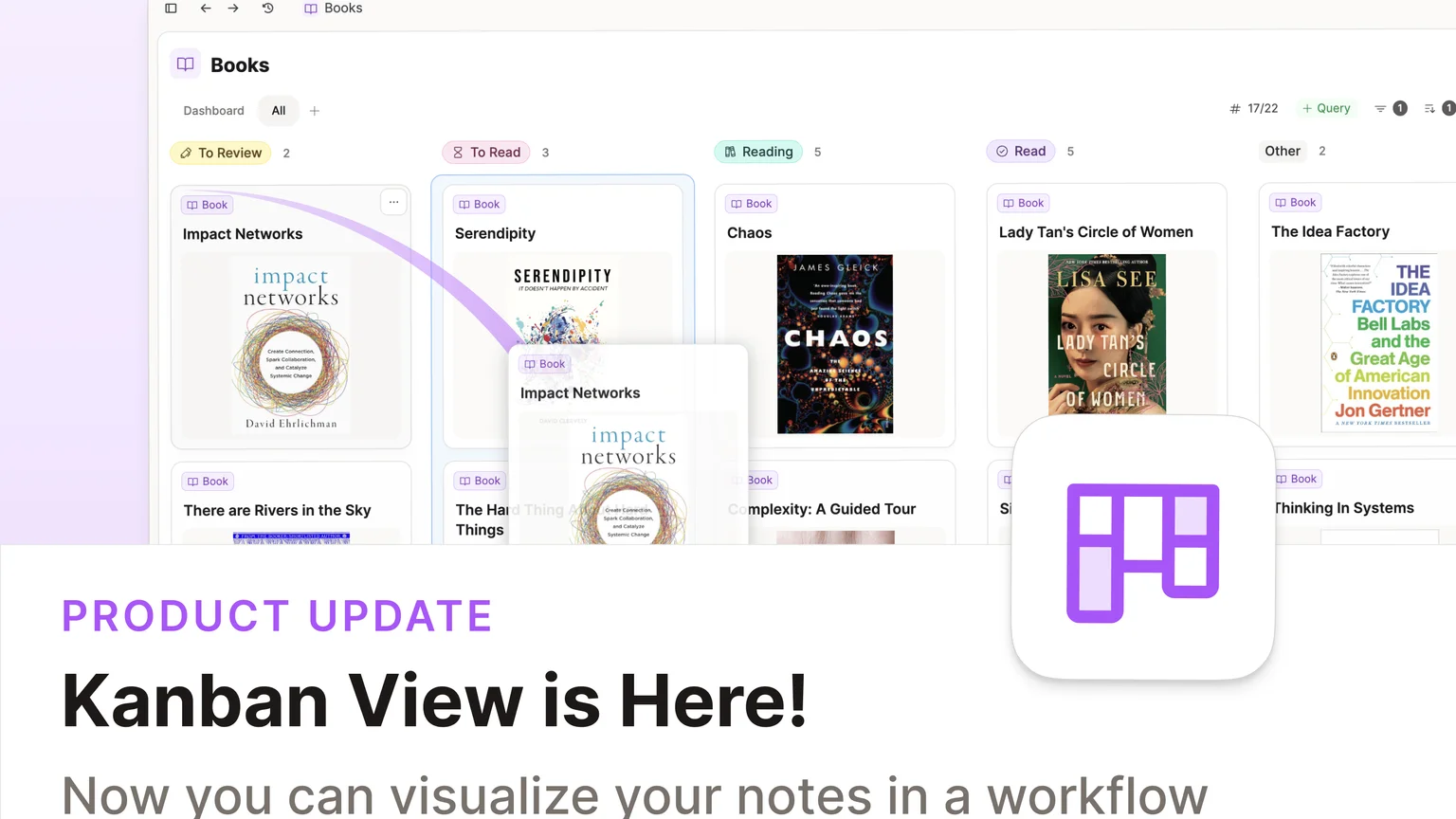Click the purple Books book icon in breadcrumb
The height and width of the screenshot is (819, 1456).
point(310,8)
